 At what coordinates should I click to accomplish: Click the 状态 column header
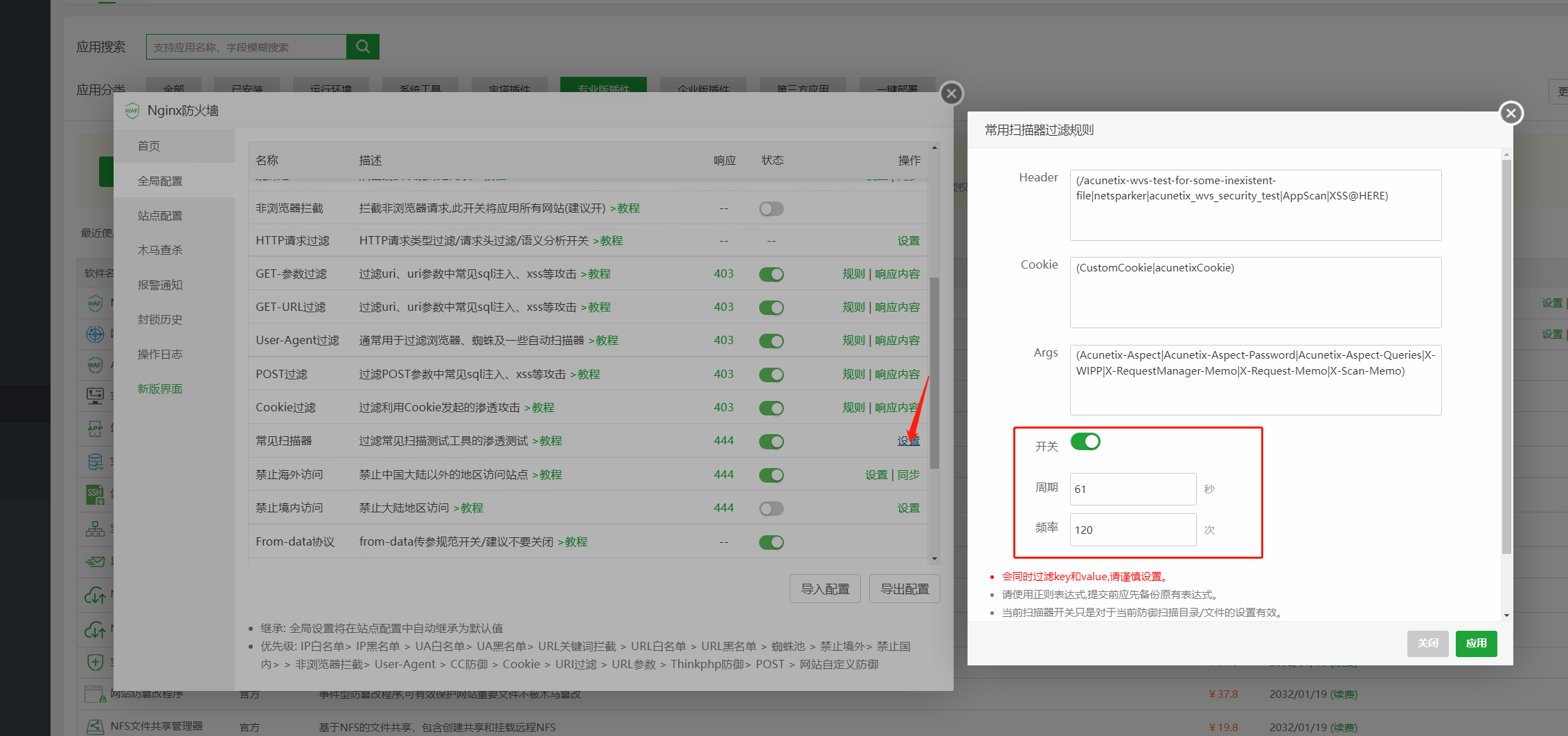click(x=772, y=160)
